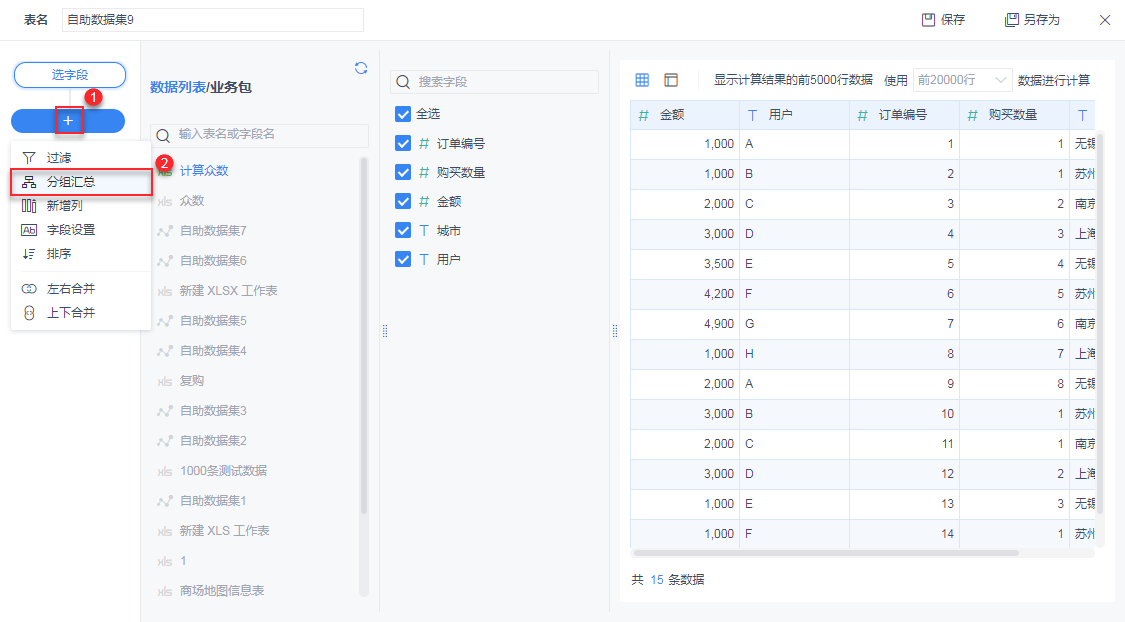The height and width of the screenshot is (622, 1125).
Task: Click the number type icon beside 金额 checkbox
Action: click(x=423, y=202)
